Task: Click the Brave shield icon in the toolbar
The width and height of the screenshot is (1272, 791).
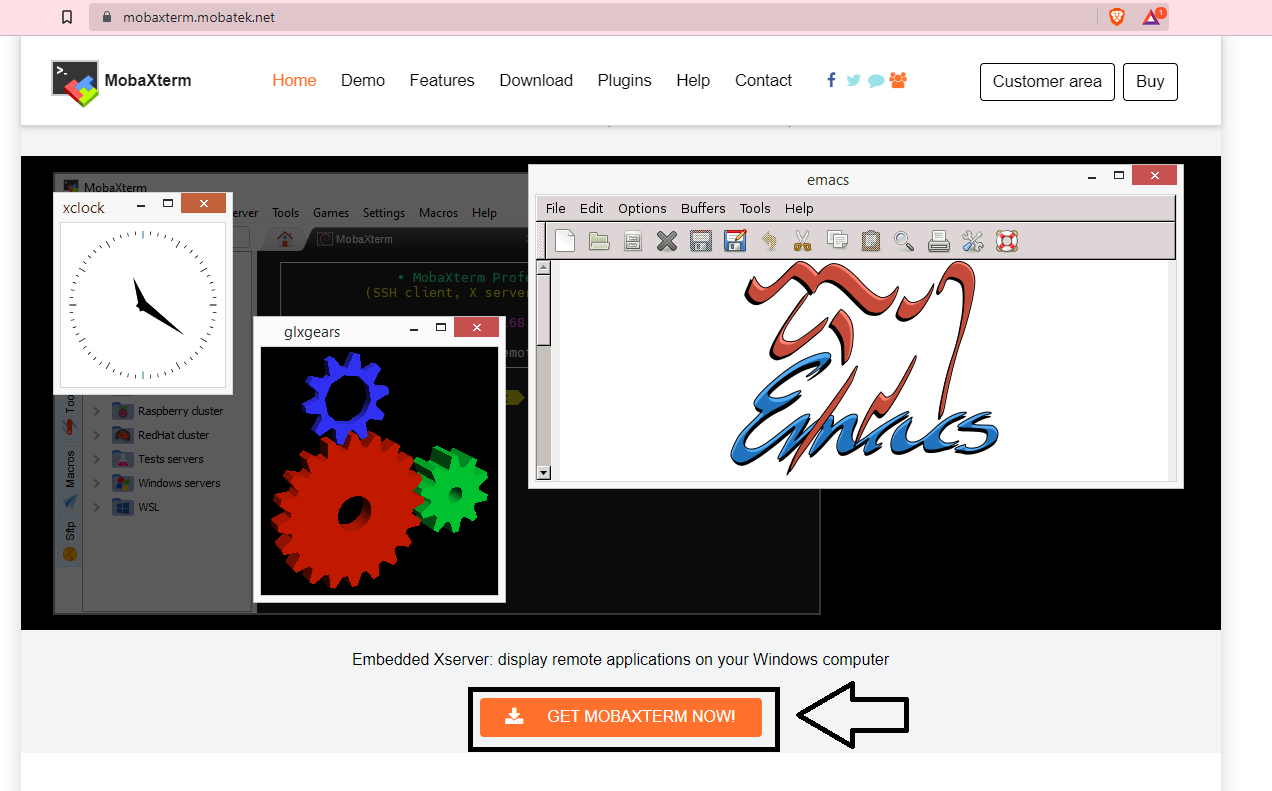Action: coord(1115,16)
